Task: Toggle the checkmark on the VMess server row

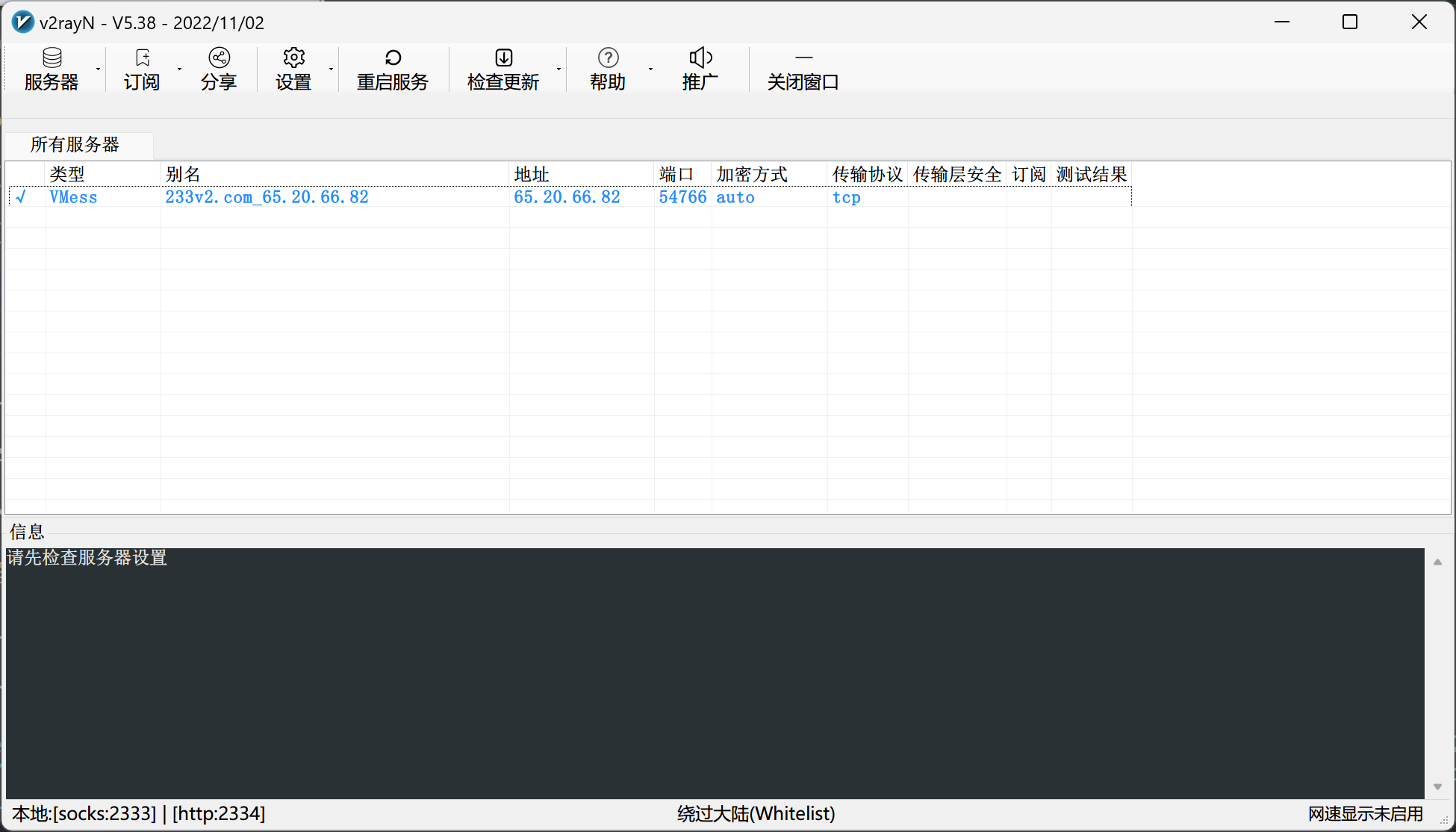Action: (22, 197)
